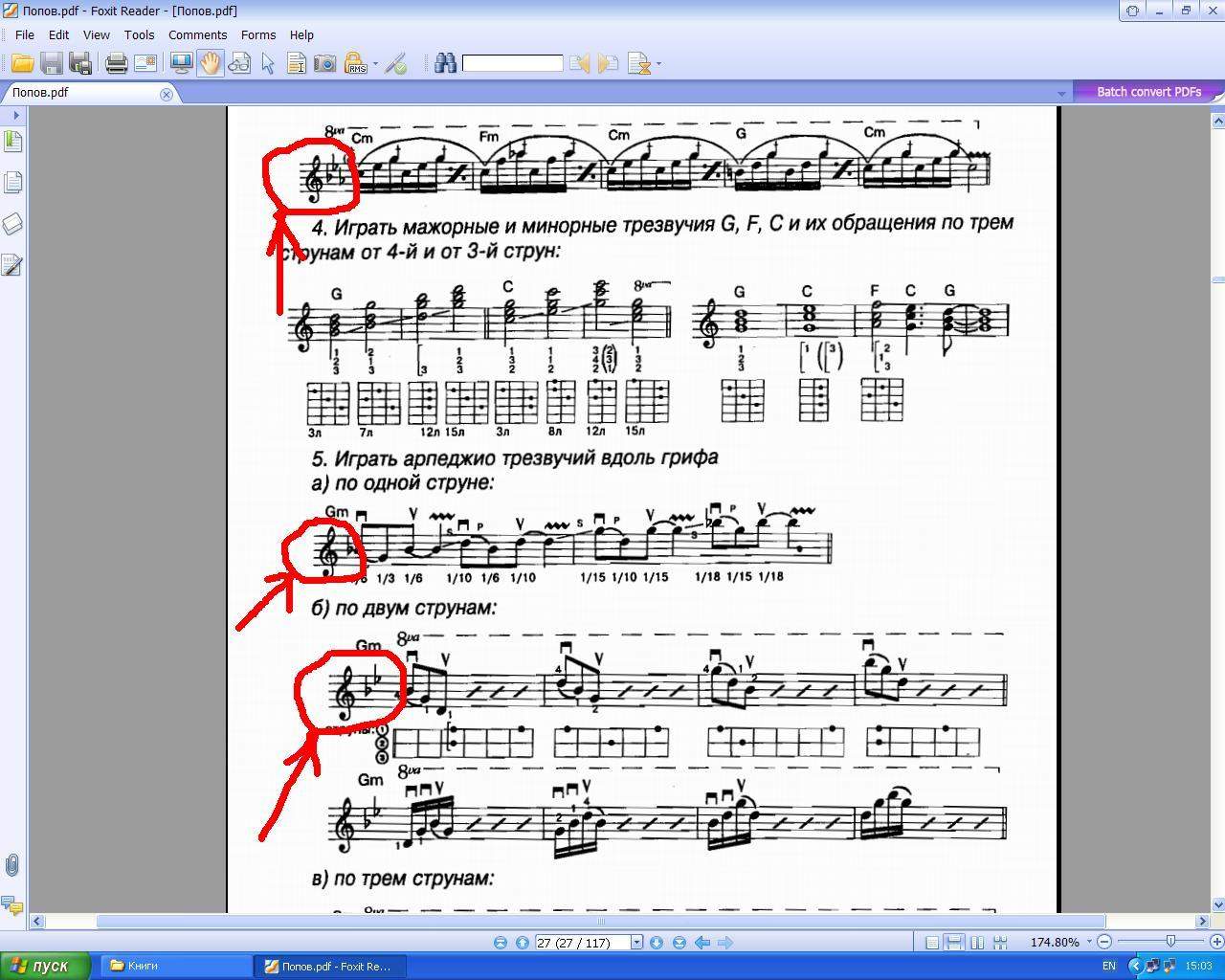
Task: Open the Pages thumbnails panel
Action: [12, 182]
